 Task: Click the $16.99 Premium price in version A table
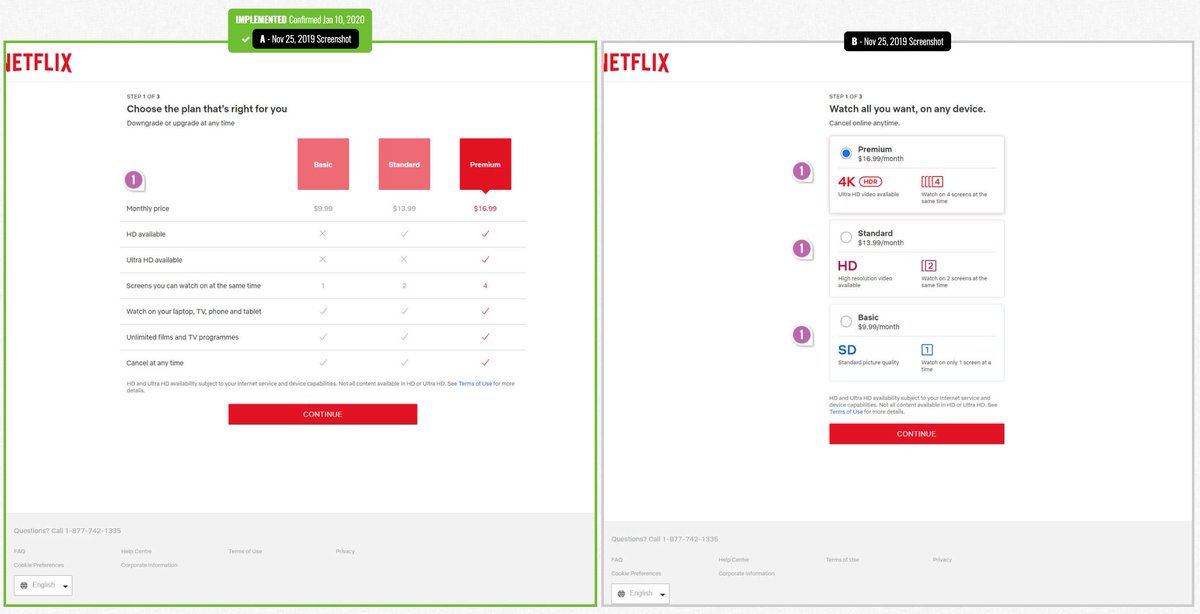coord(485,208)
